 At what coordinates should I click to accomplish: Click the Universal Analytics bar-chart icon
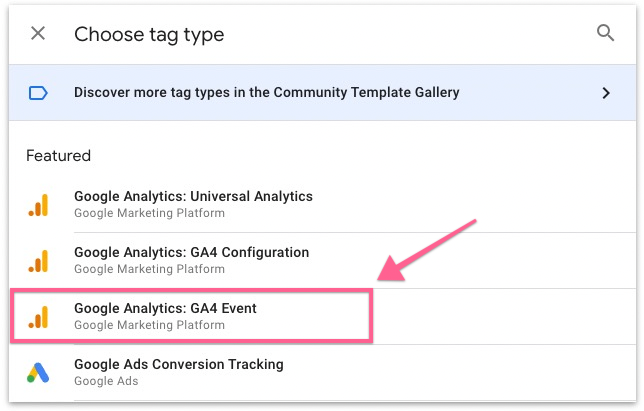38,205
